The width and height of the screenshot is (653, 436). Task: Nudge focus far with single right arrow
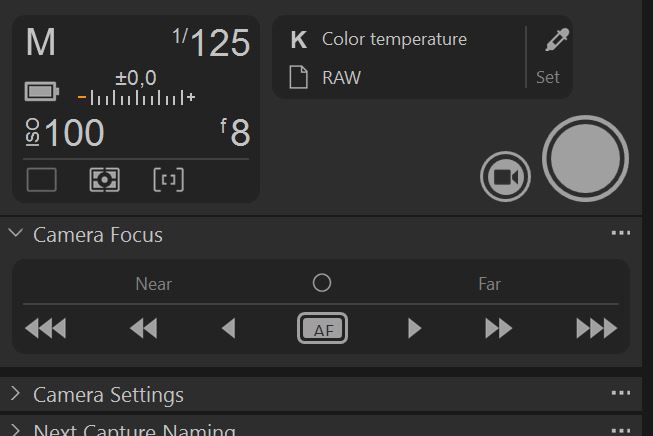414,328
